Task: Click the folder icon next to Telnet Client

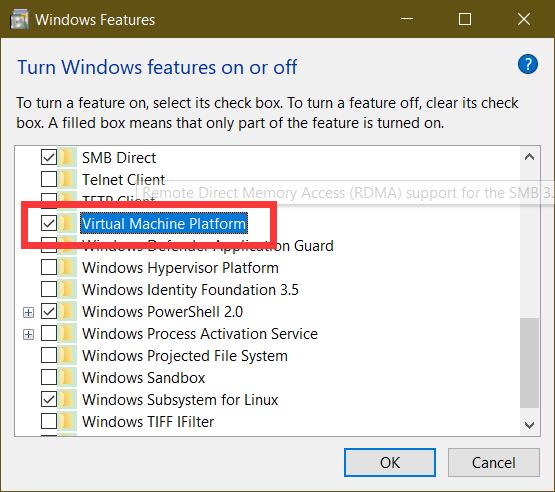Action: (x=67, y=179)
